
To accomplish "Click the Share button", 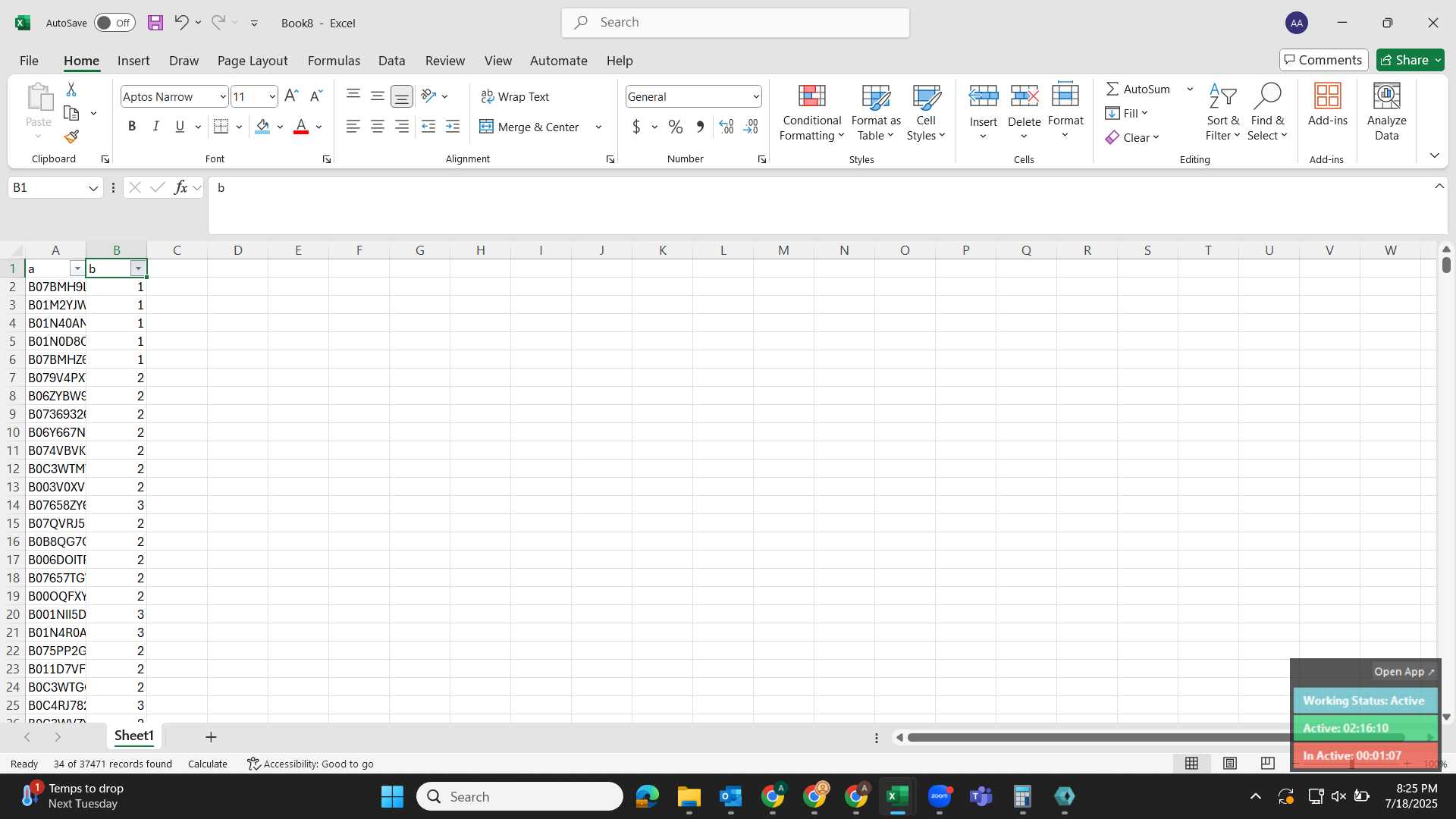I will click(x=1410, y=60).
